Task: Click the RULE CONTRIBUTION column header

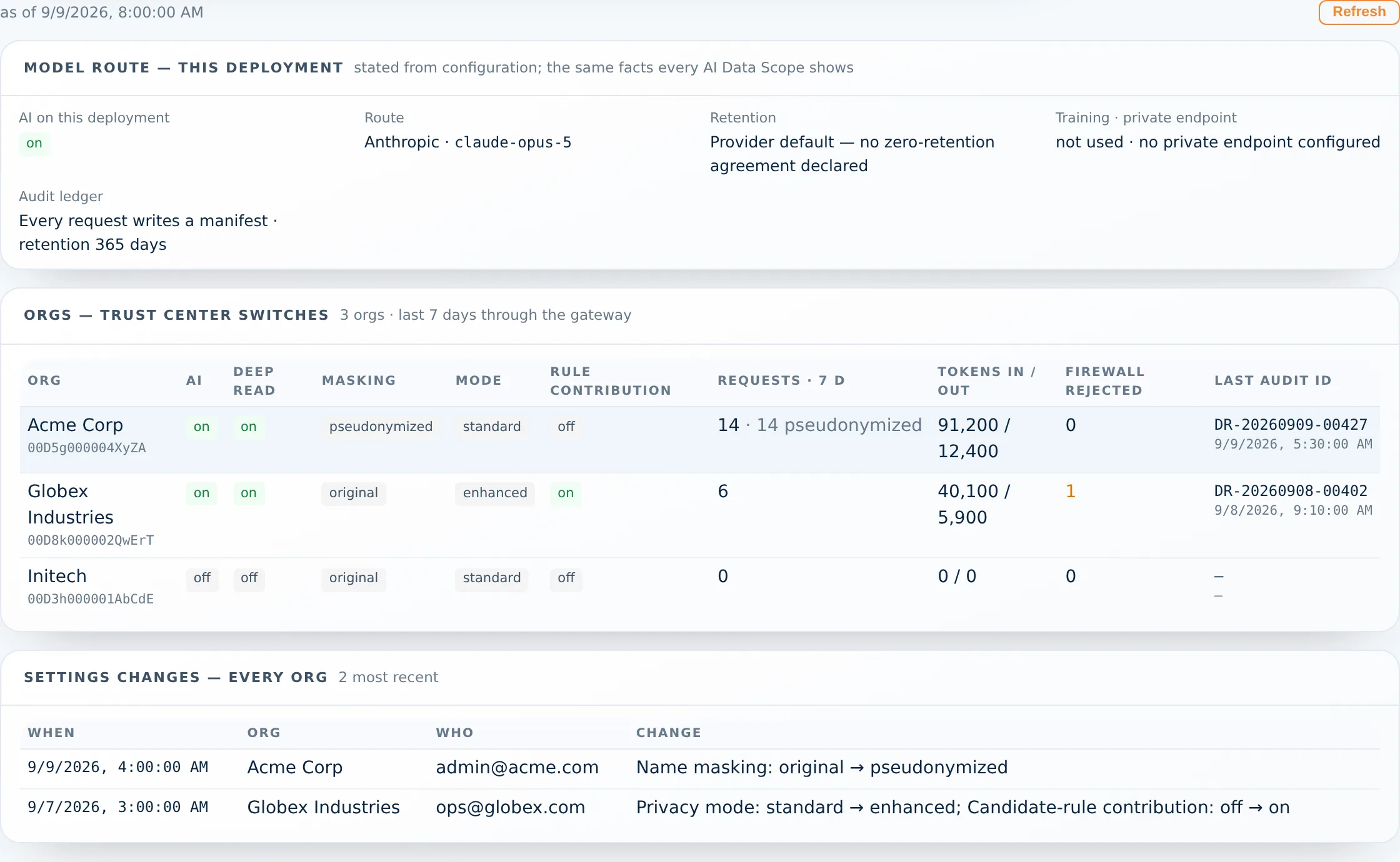Action: (x=611, y=381)
